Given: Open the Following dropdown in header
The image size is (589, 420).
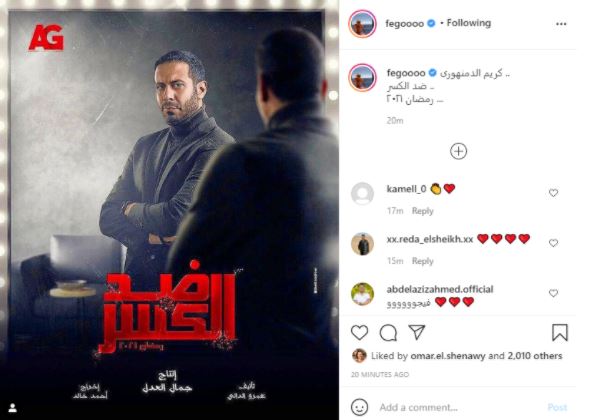Looking at the screenshot, I should click(469, 23).
